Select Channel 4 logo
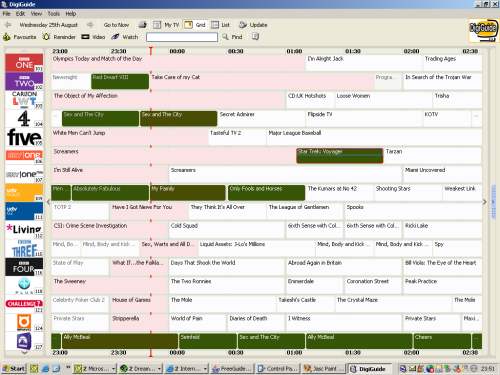 (24, 118)
